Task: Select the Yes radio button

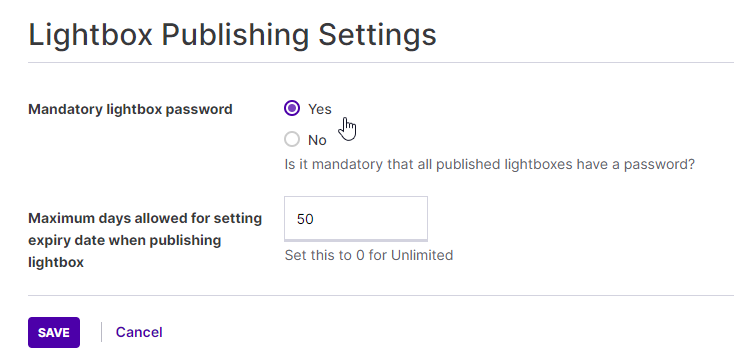Action: (292, 109)
